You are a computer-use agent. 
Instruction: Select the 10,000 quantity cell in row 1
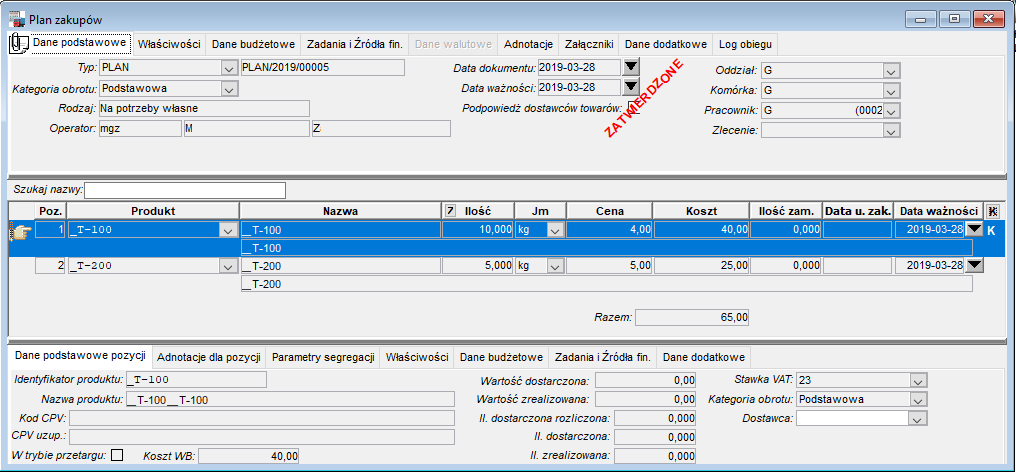click(x=478, y=230)
